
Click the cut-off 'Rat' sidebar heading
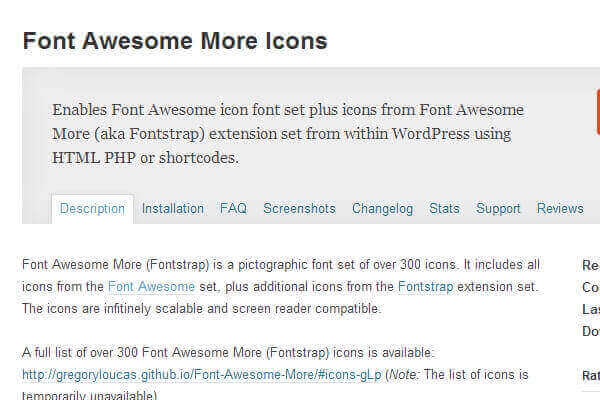click(x=591, y=376)
